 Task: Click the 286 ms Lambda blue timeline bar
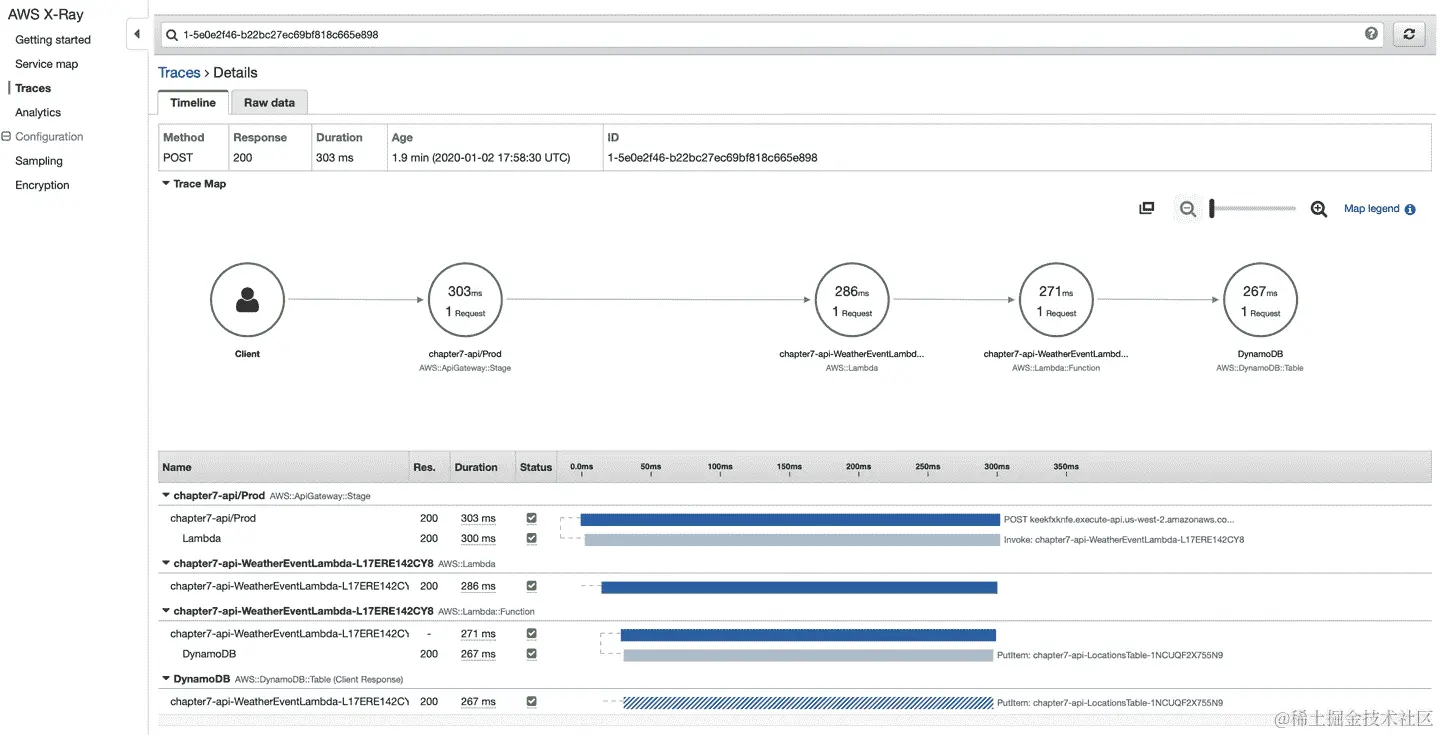click(799, 587)
